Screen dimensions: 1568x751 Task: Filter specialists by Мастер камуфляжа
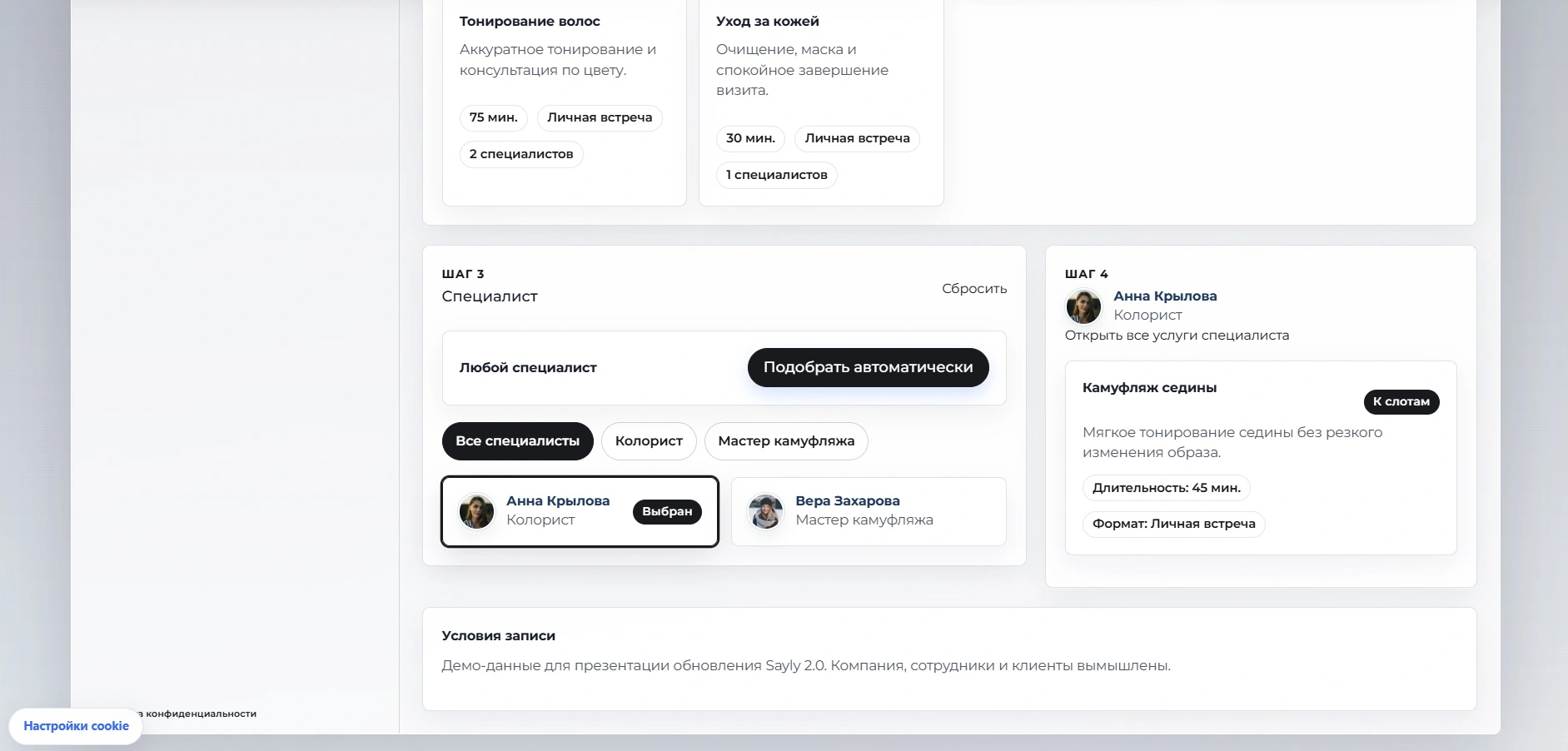[786, 441]
